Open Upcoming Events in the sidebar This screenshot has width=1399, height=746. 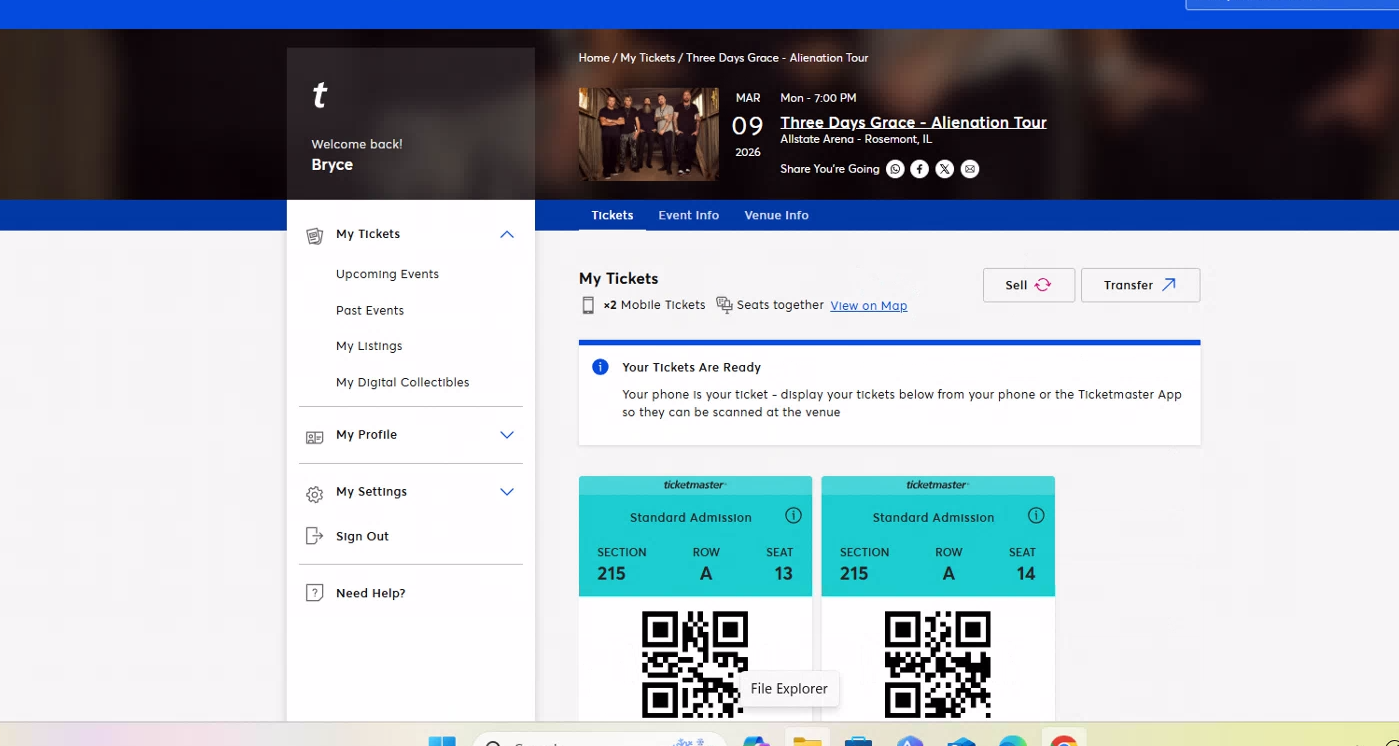tap(387, 274)
